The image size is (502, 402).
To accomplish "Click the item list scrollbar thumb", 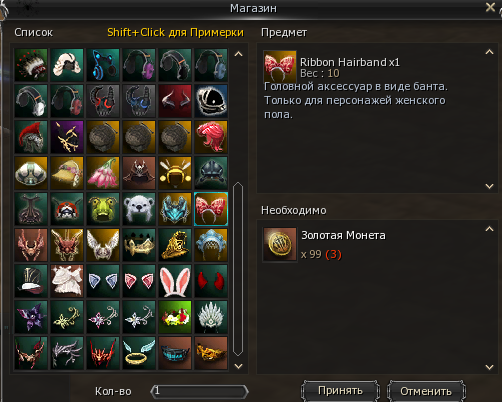I will tap(238, 269).
